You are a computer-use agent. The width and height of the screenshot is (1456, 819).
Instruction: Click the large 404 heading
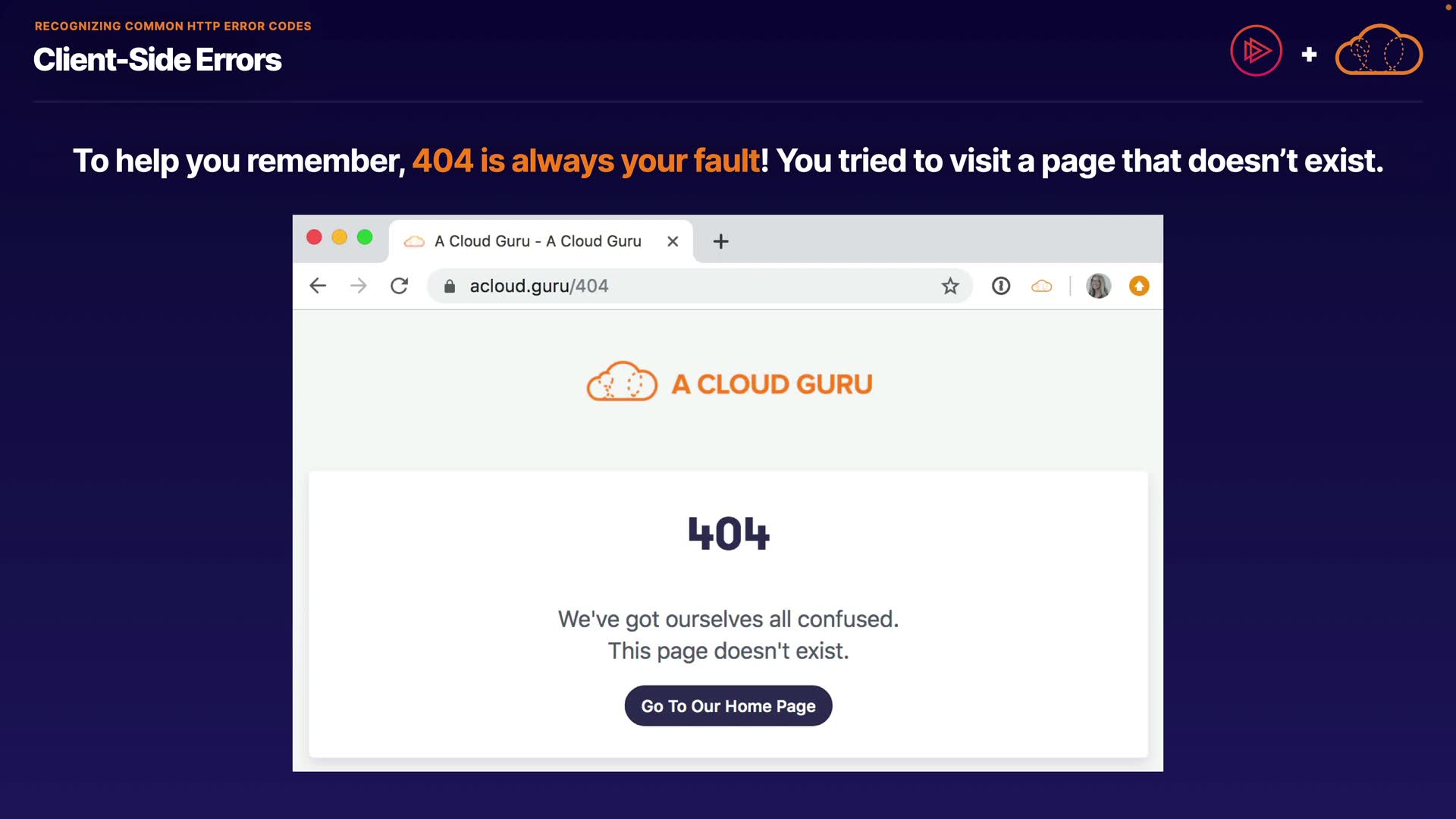click(728, 533)
